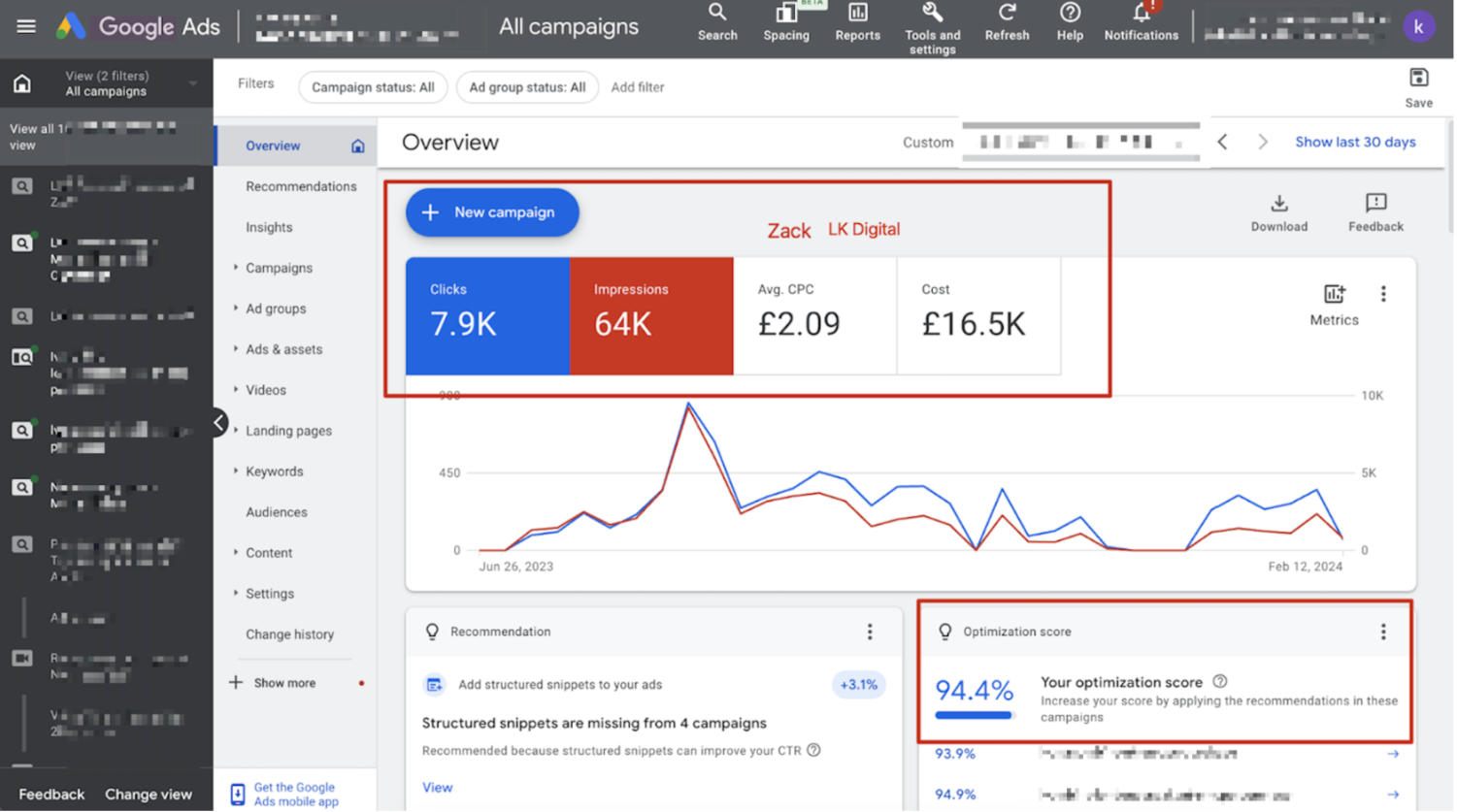Open chart card three-dot options

pyautogui.click(x=1383, y=294)
